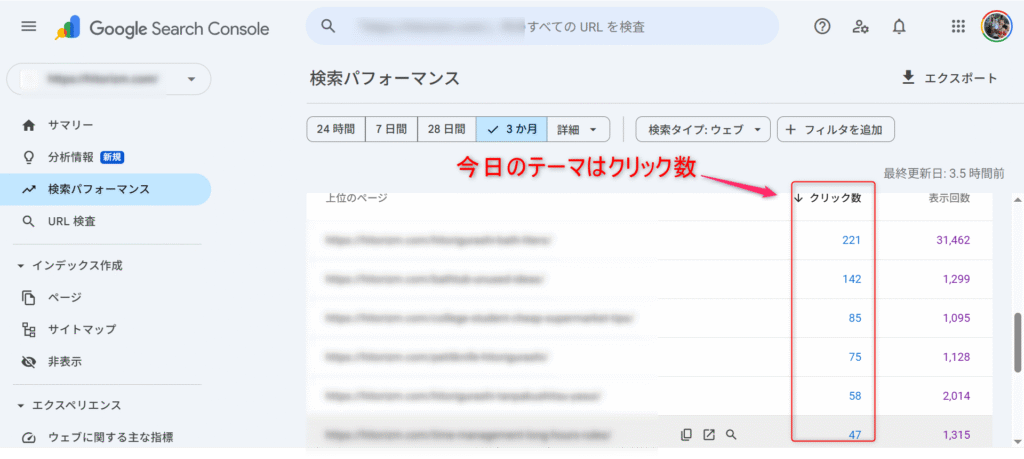Go to サマリー in the sidebar
The width and height of the screenshot is (1024, 459).
70,125
